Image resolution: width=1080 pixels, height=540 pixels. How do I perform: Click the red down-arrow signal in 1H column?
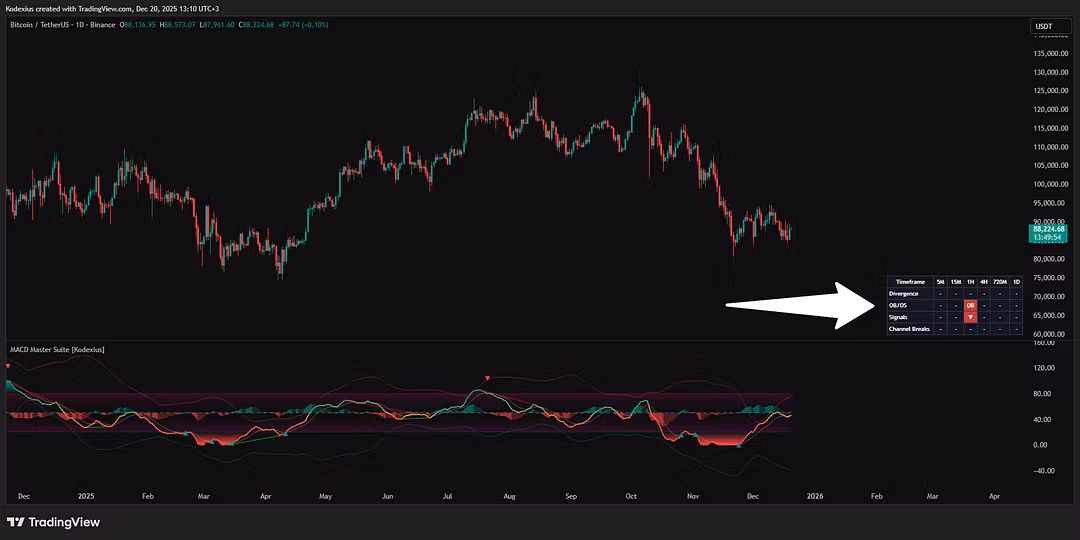(x=970, y=317)
